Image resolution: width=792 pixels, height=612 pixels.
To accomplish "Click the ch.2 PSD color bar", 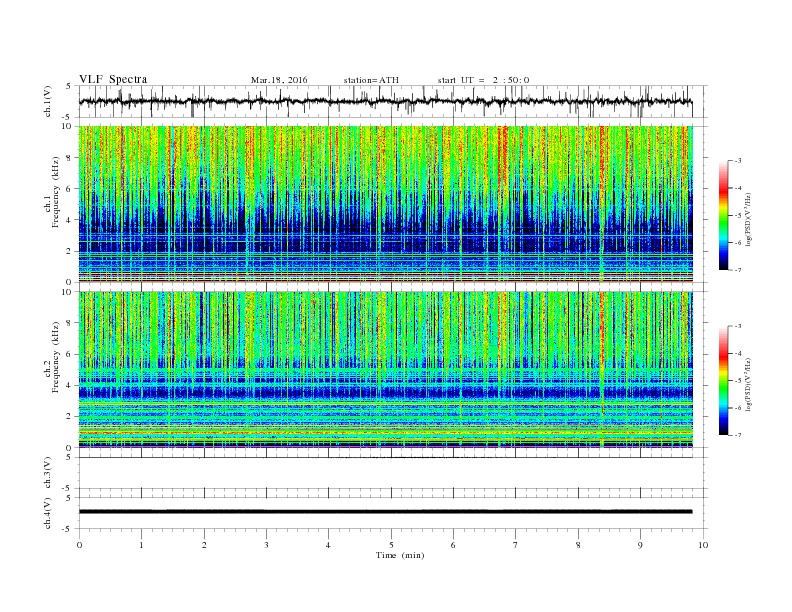I will [724, 381].
